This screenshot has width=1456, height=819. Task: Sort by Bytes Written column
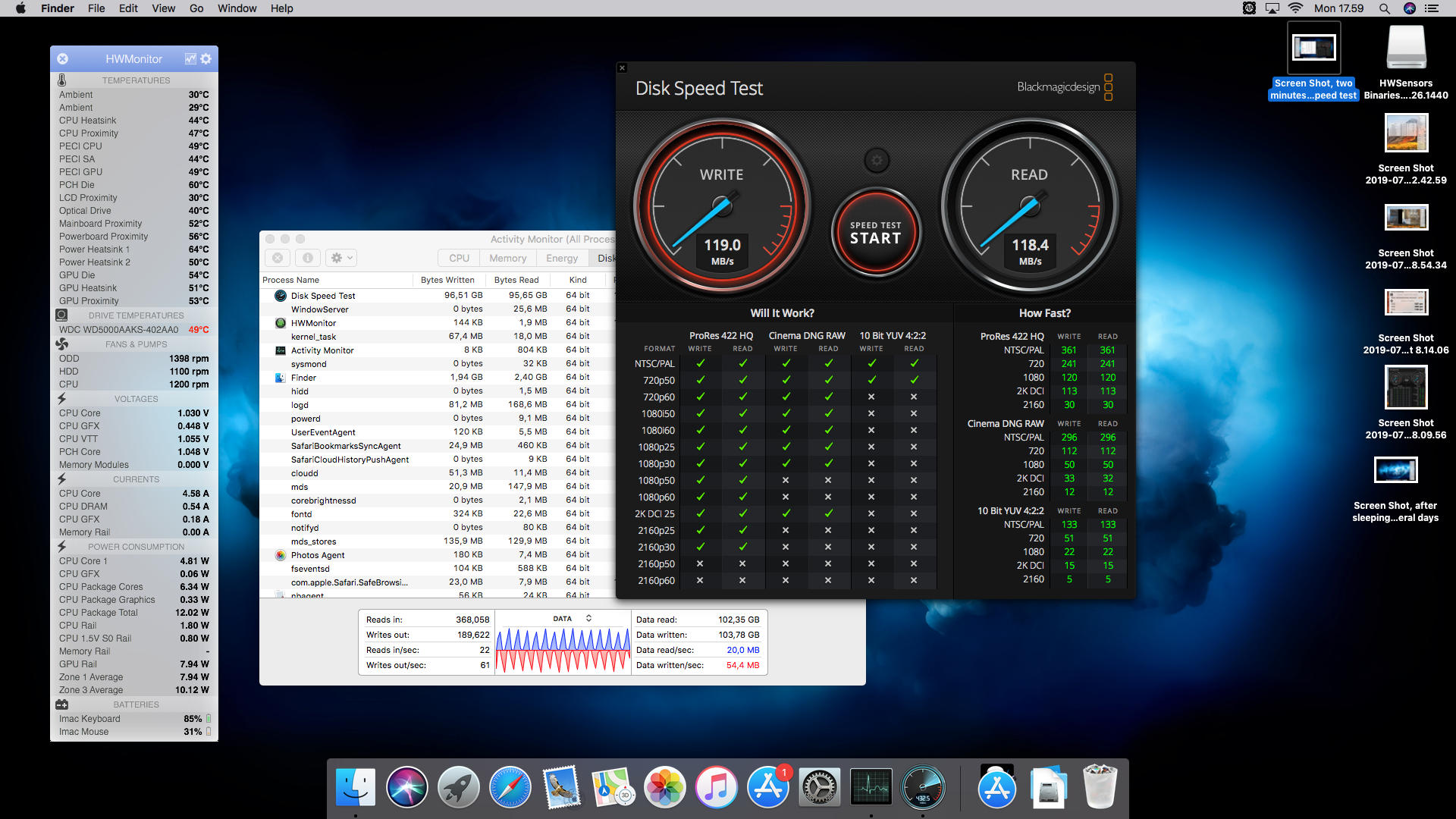[447, 280]
